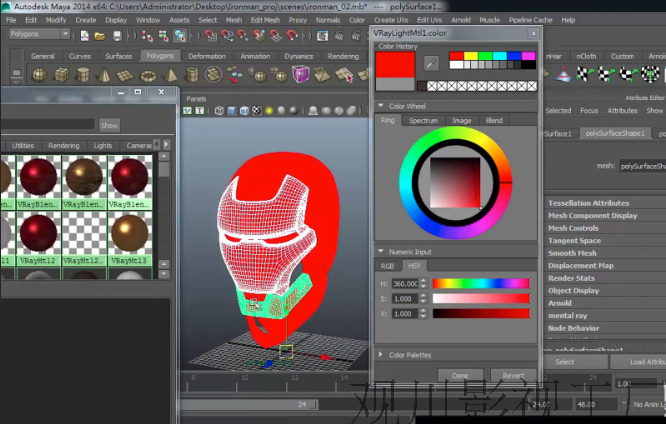This screenshot has height=424, width=666.
Task: Expand the Smooth Mesh section
Action: (x=572, y=253)
